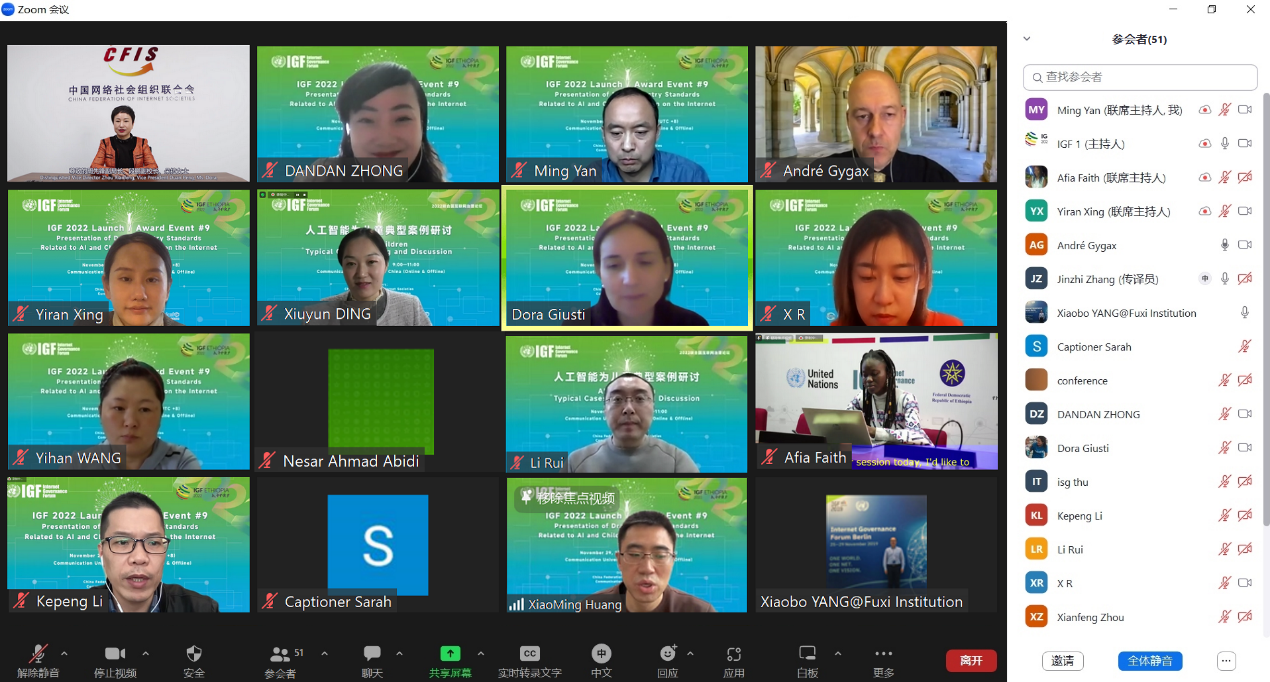
Task: Open the Reactions (回应) smiley icon
Action: [x=668, y=654]
